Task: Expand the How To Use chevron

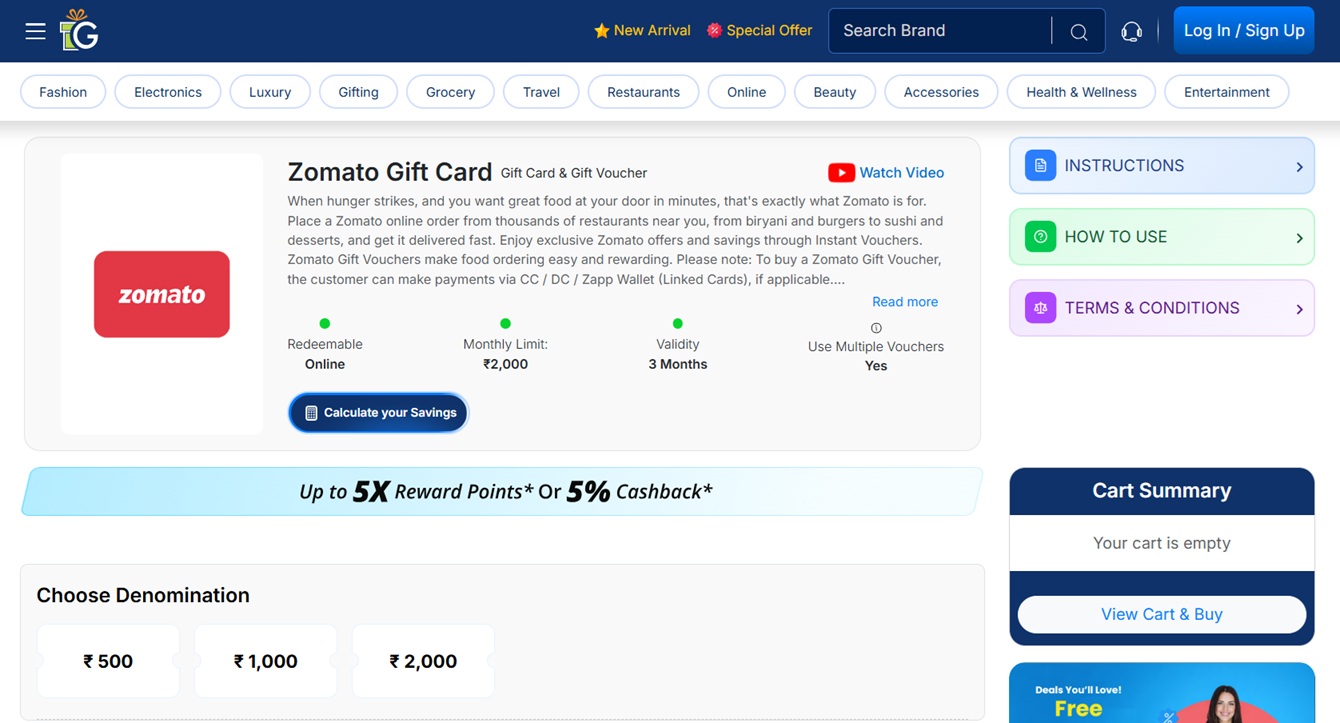Action: tap(1299, 238)
